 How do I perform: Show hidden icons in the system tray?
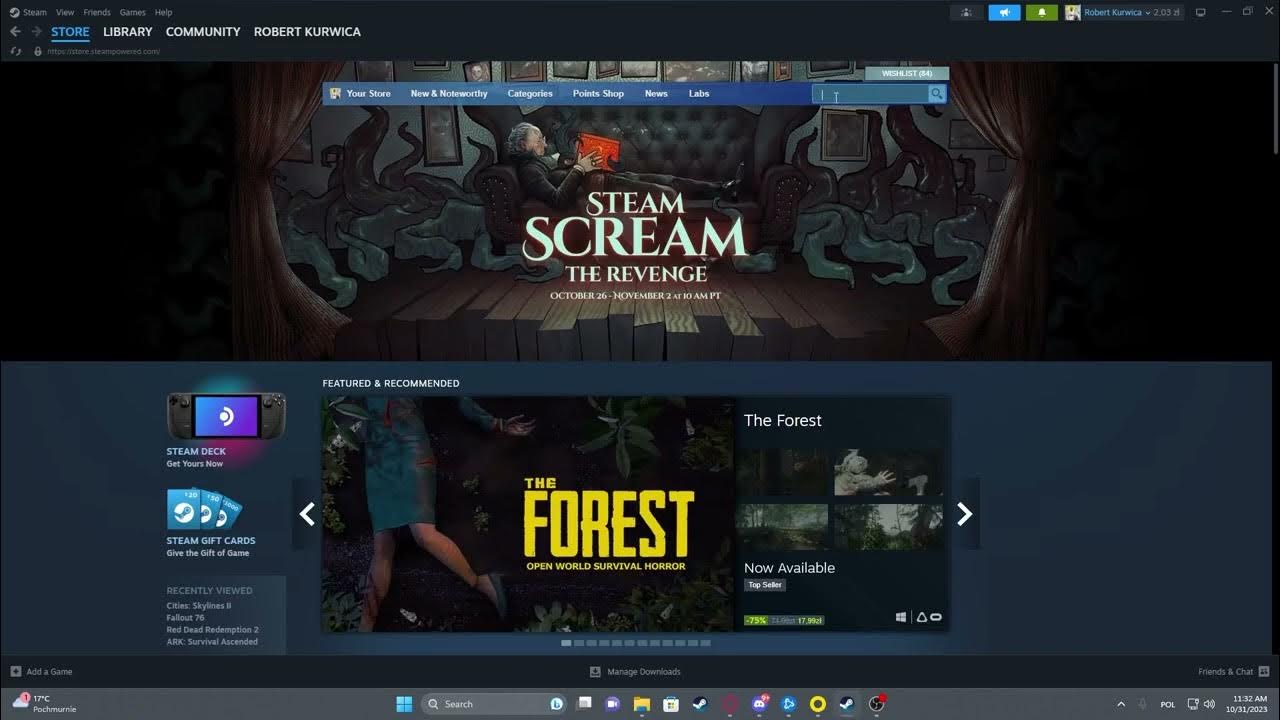(x=1119, y=703)
